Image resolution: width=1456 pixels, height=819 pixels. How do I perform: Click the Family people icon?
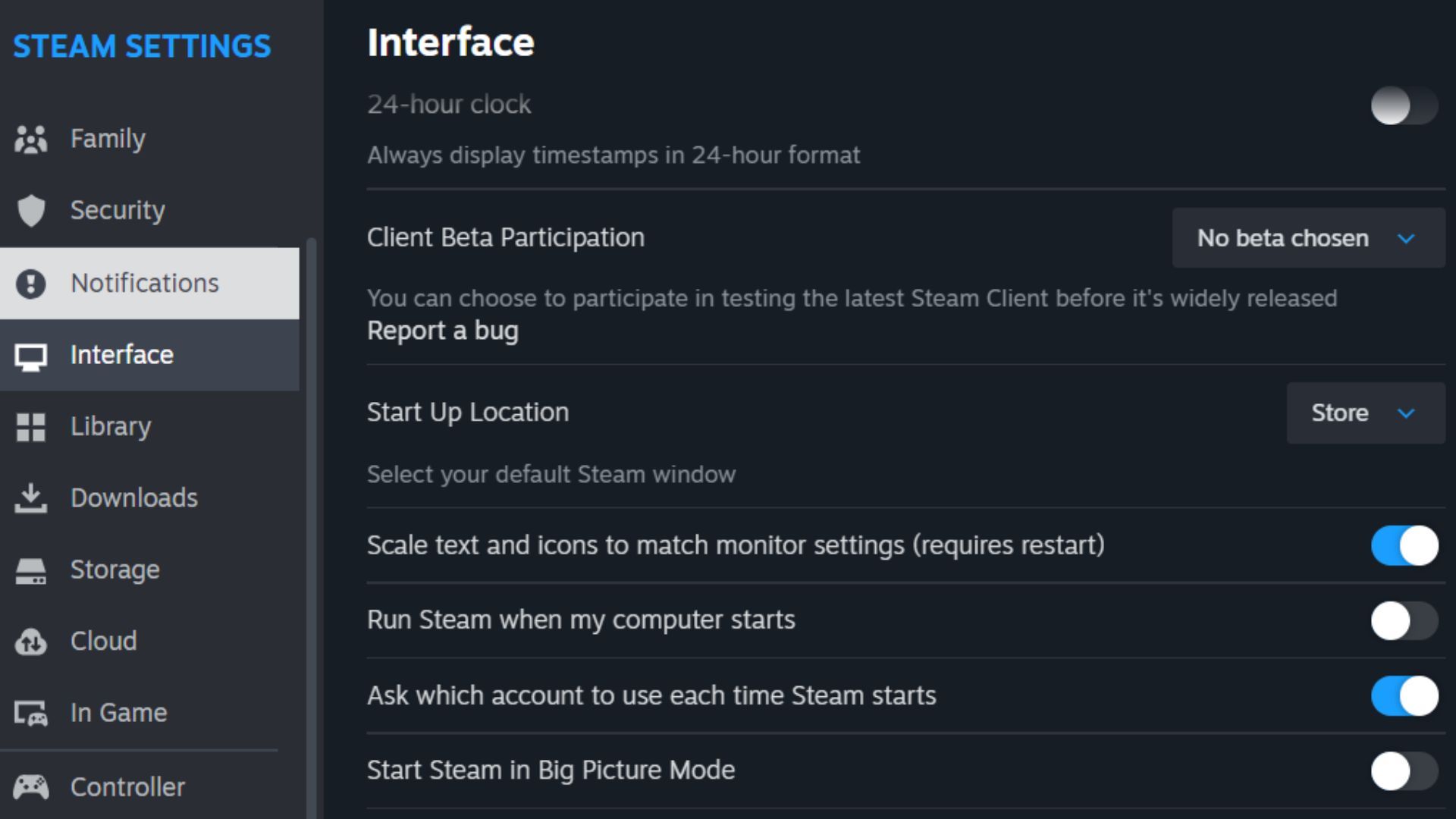(x=30, y=140)
